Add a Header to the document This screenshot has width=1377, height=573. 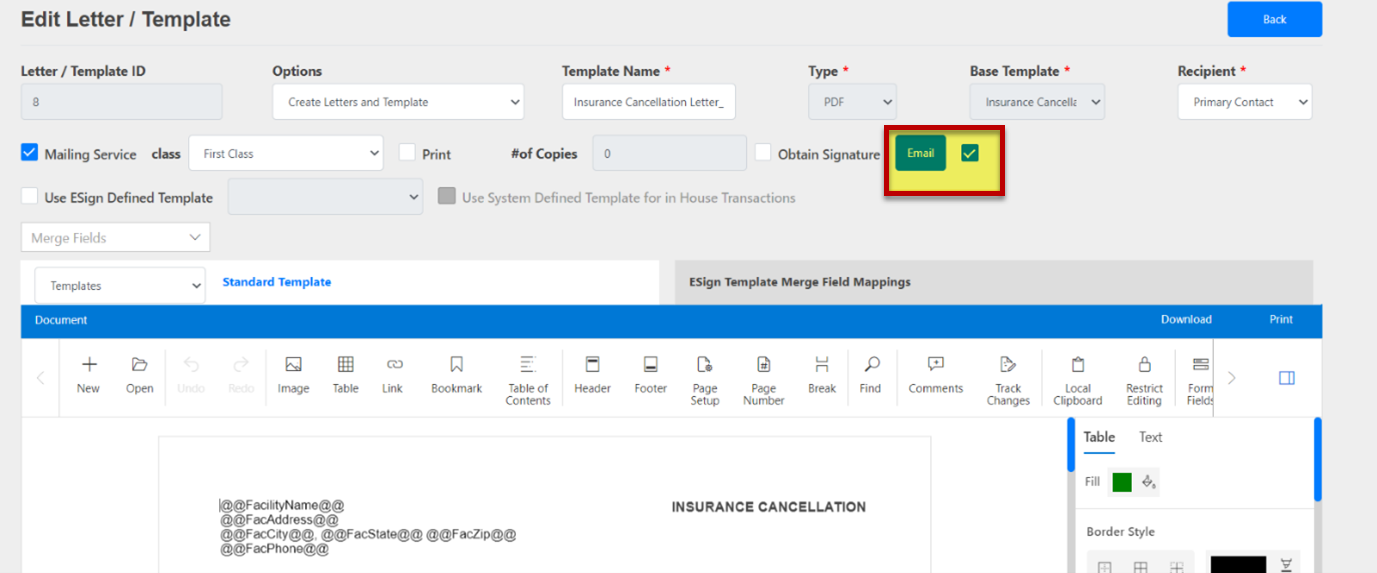tap(592, 376)
